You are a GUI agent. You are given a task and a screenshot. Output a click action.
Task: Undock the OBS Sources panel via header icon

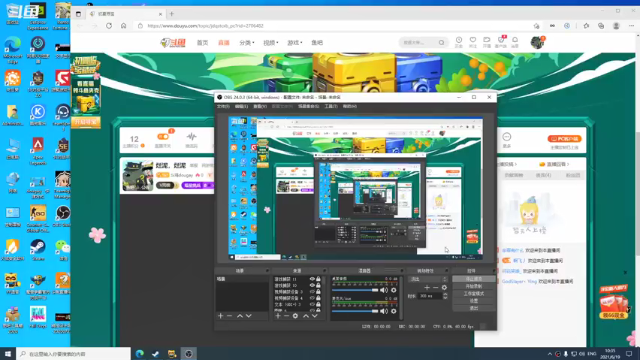click(x=324, y=271)
